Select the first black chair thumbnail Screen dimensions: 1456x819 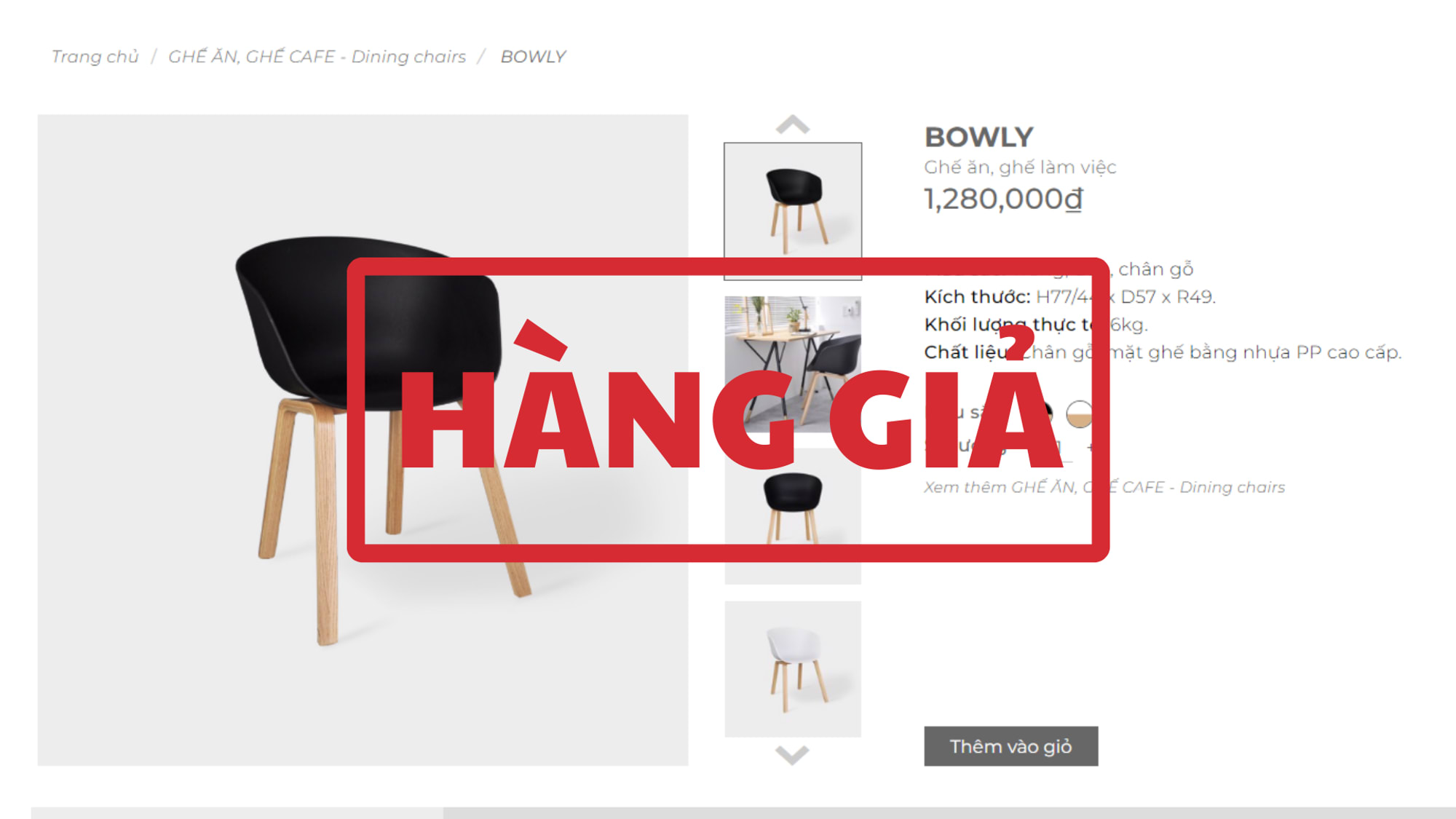coord(793,211)
